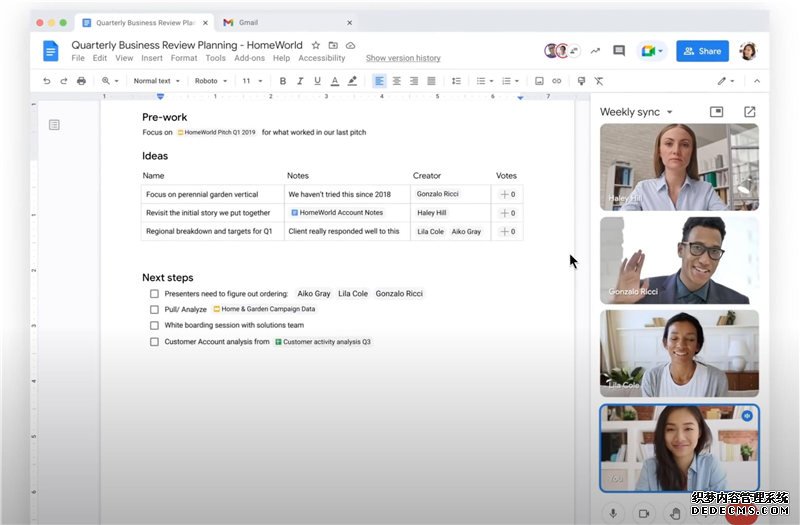This screenshot has width=800, height=525.
Task: Click the Google Docs home icon
Action: coord(51,51)
